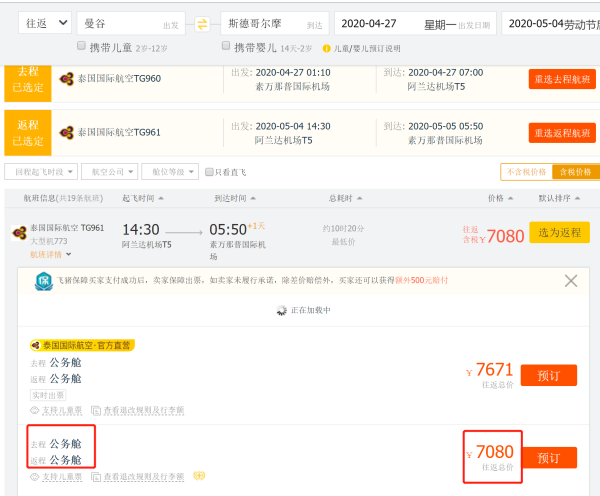Click arrival city field 斯德哥尔摩
This screenshot has width=600, height=496.
pyautogui.click(x=275, y=23)
